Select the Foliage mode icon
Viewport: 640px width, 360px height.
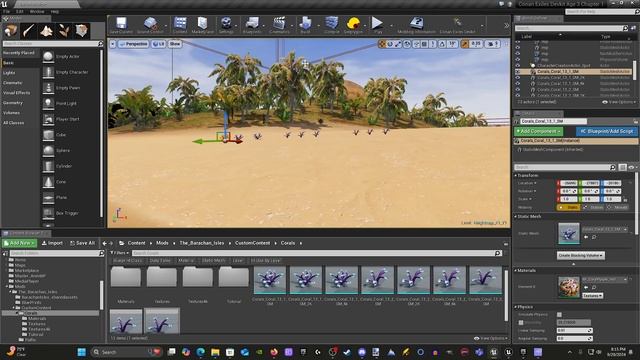[x=64, y=31]
